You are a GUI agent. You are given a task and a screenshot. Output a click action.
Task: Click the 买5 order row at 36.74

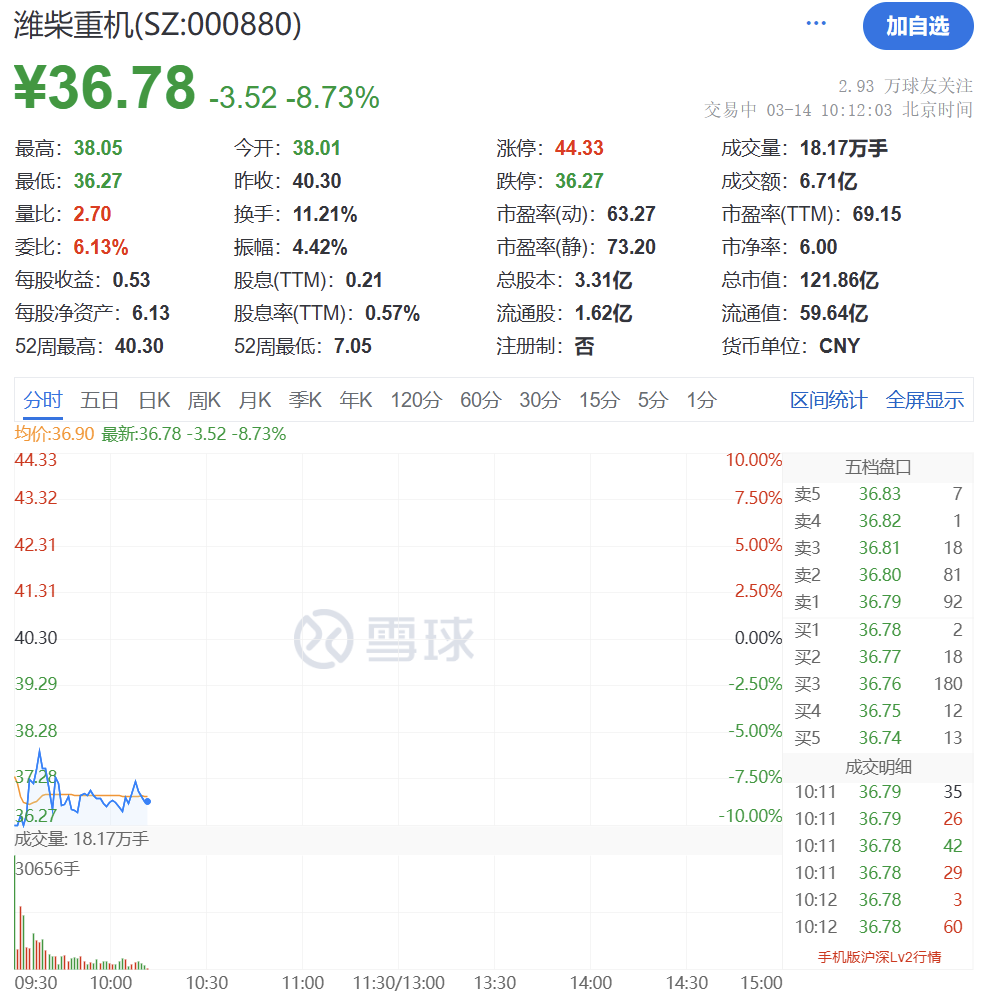tap(878, 738)
